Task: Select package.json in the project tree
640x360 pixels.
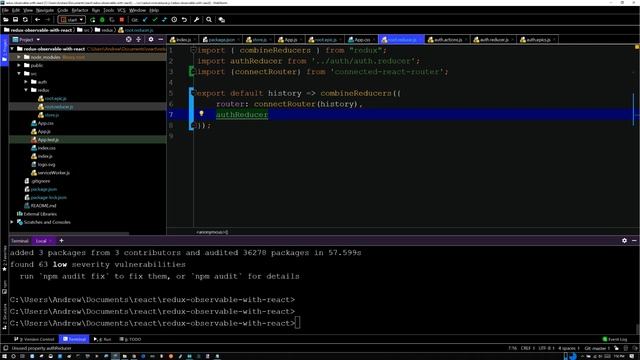Action: point(44,189)
